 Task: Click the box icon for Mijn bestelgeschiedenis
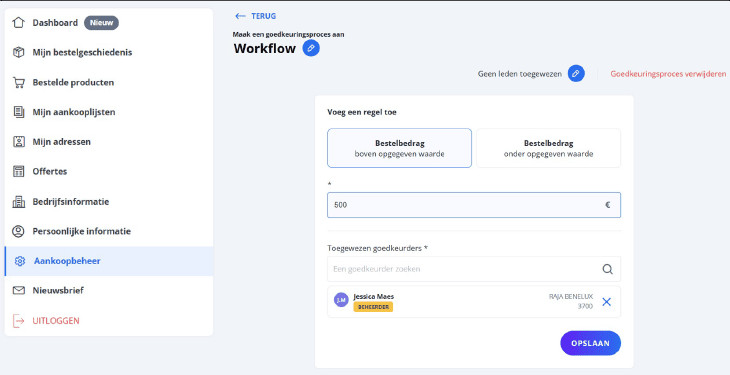point(18,52)
